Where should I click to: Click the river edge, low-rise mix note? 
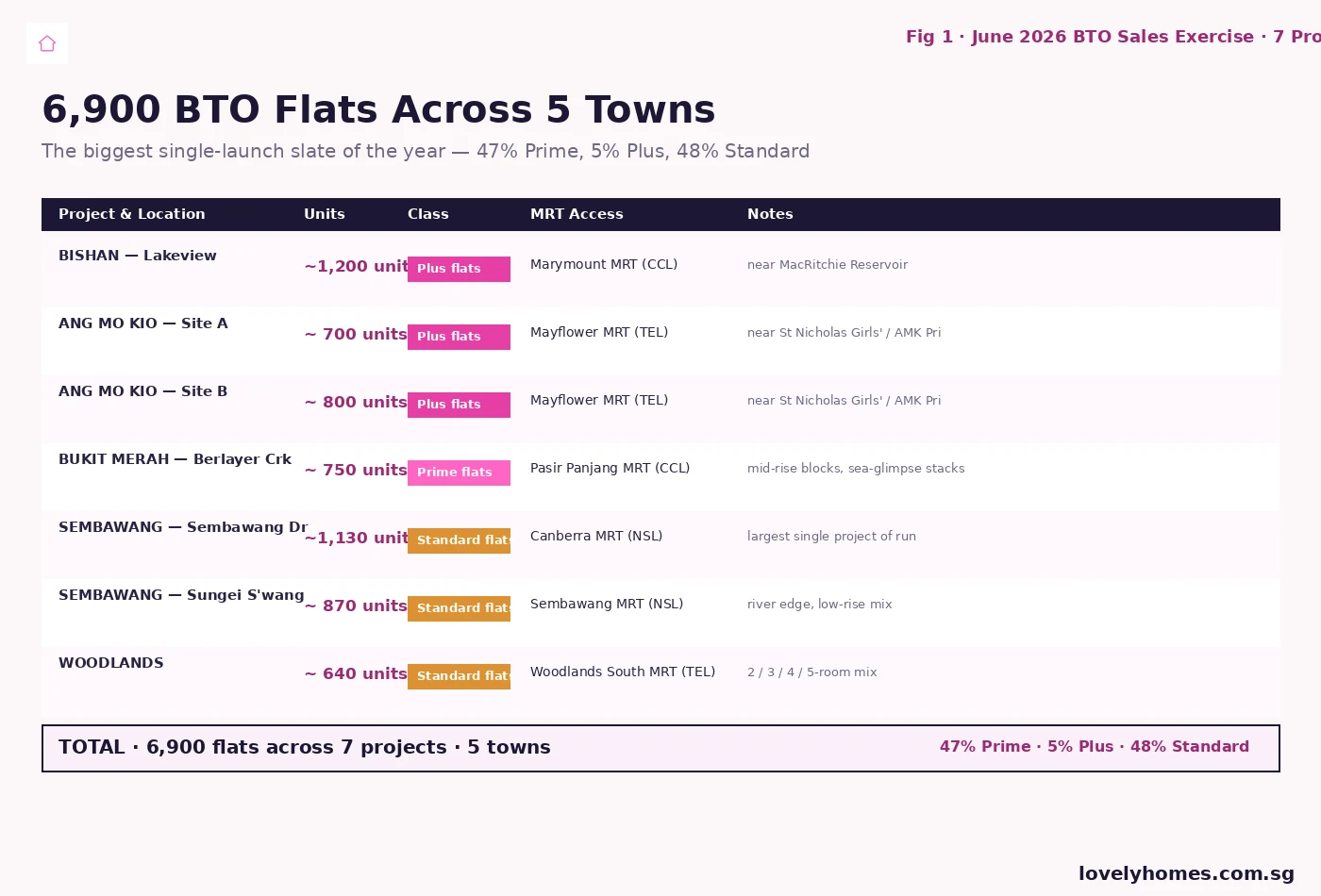(x=819, y=605)
